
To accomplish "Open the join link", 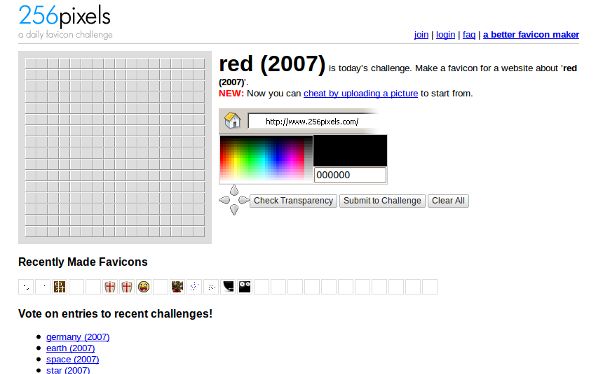I will tap(421, 35).
